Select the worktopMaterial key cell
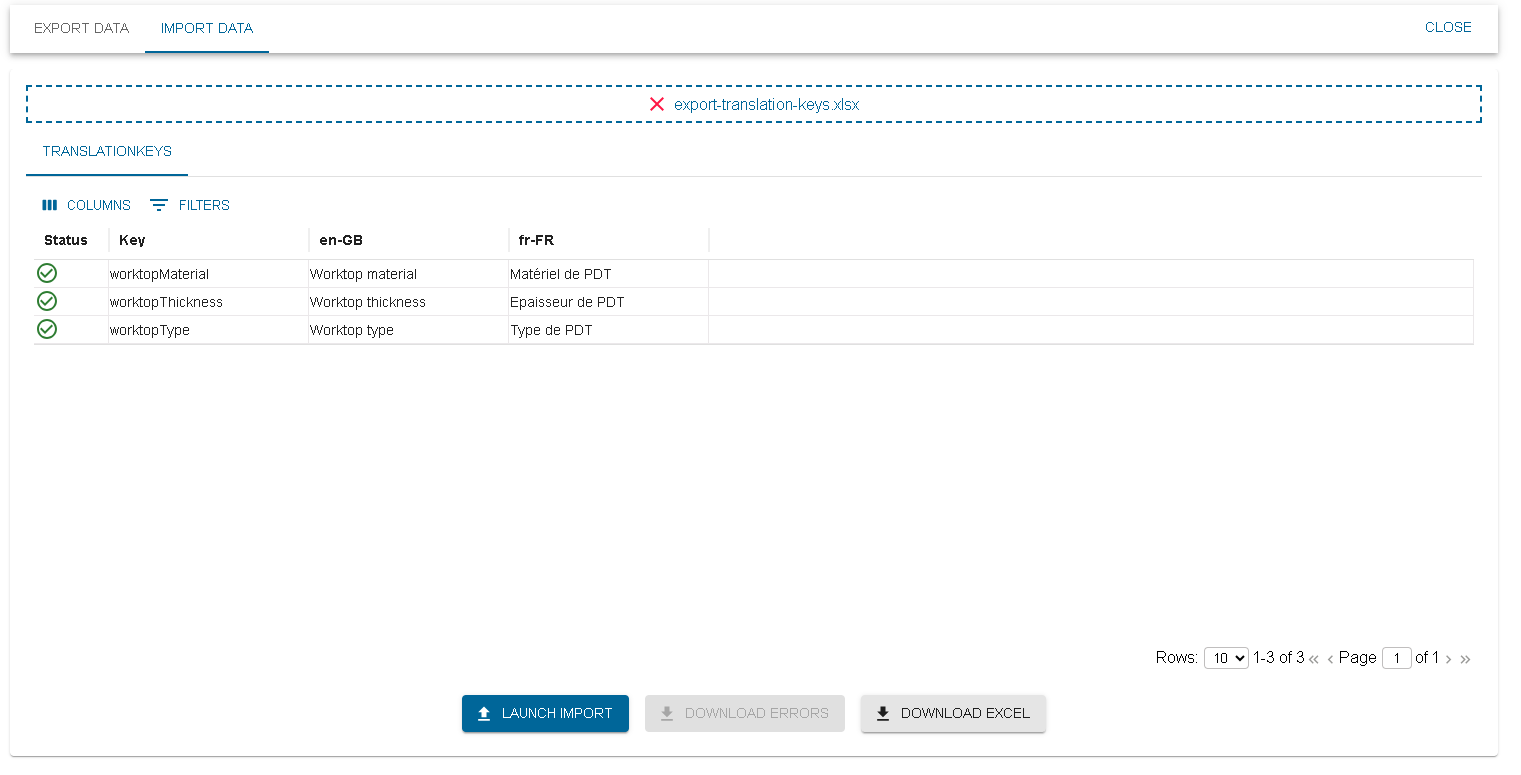 [208, 274]
